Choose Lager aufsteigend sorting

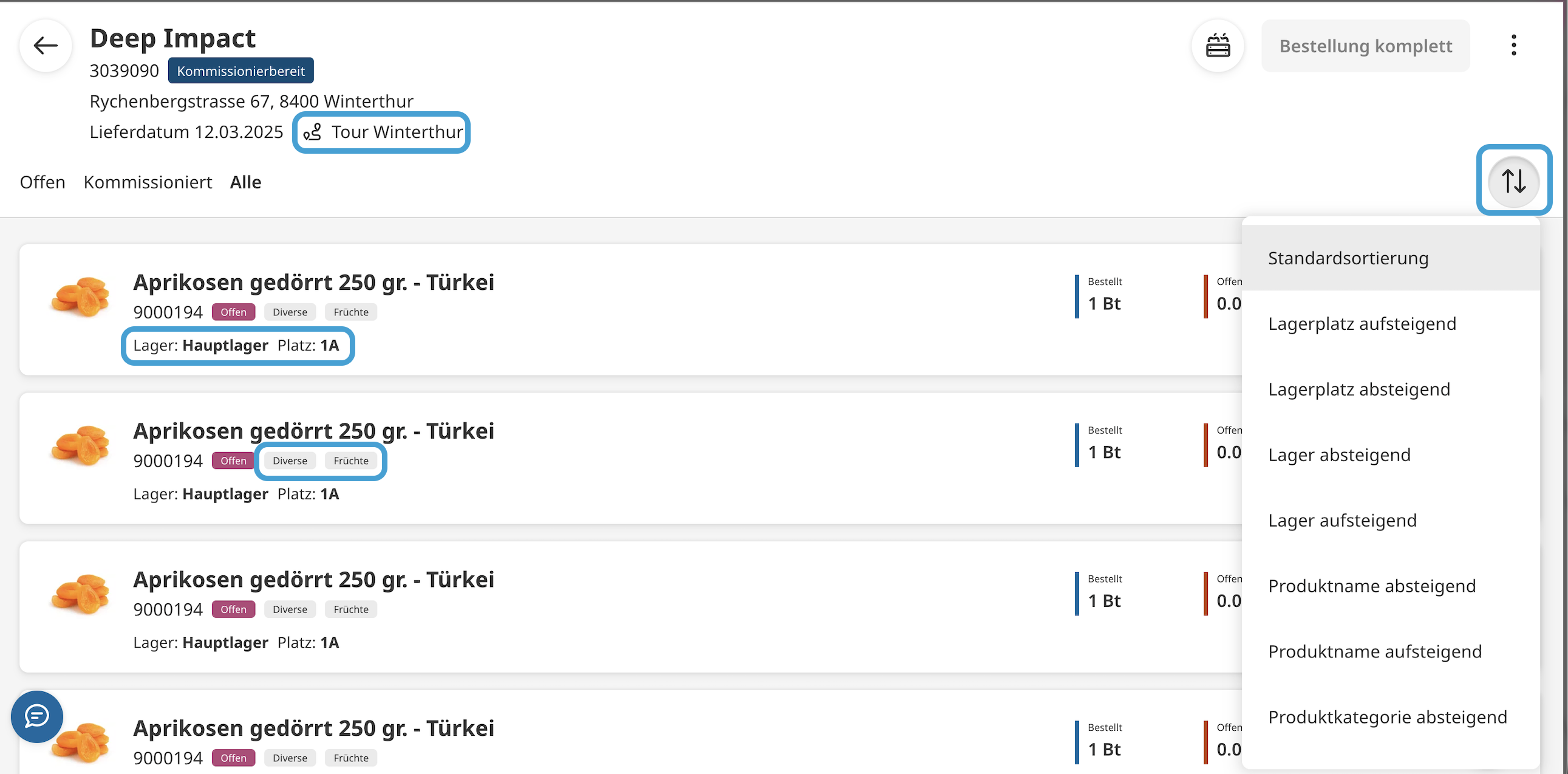tap(1342, 521)
